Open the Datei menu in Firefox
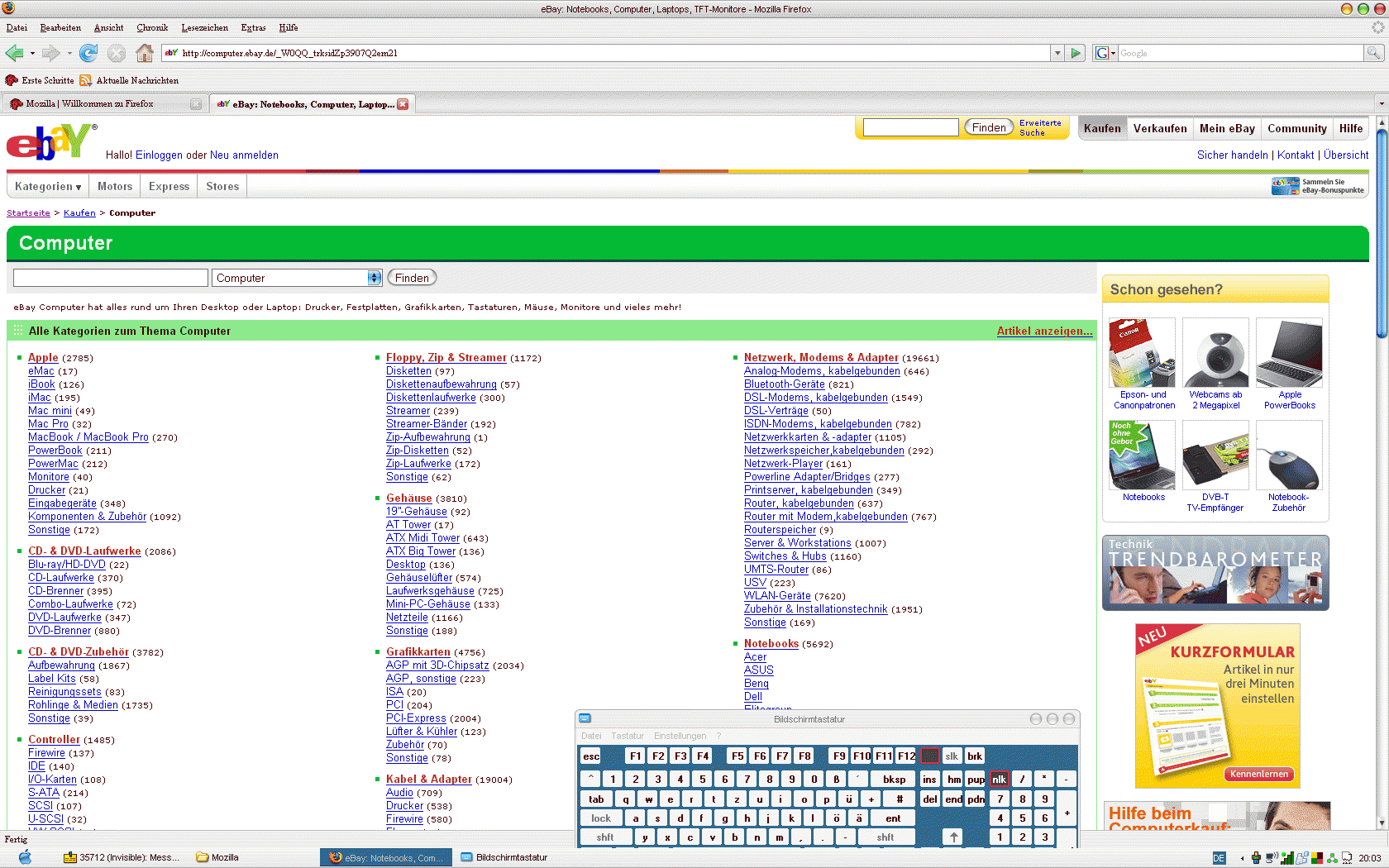This screenshot has width=1389, height=868. pyautogui.click(x=17, y=27)
